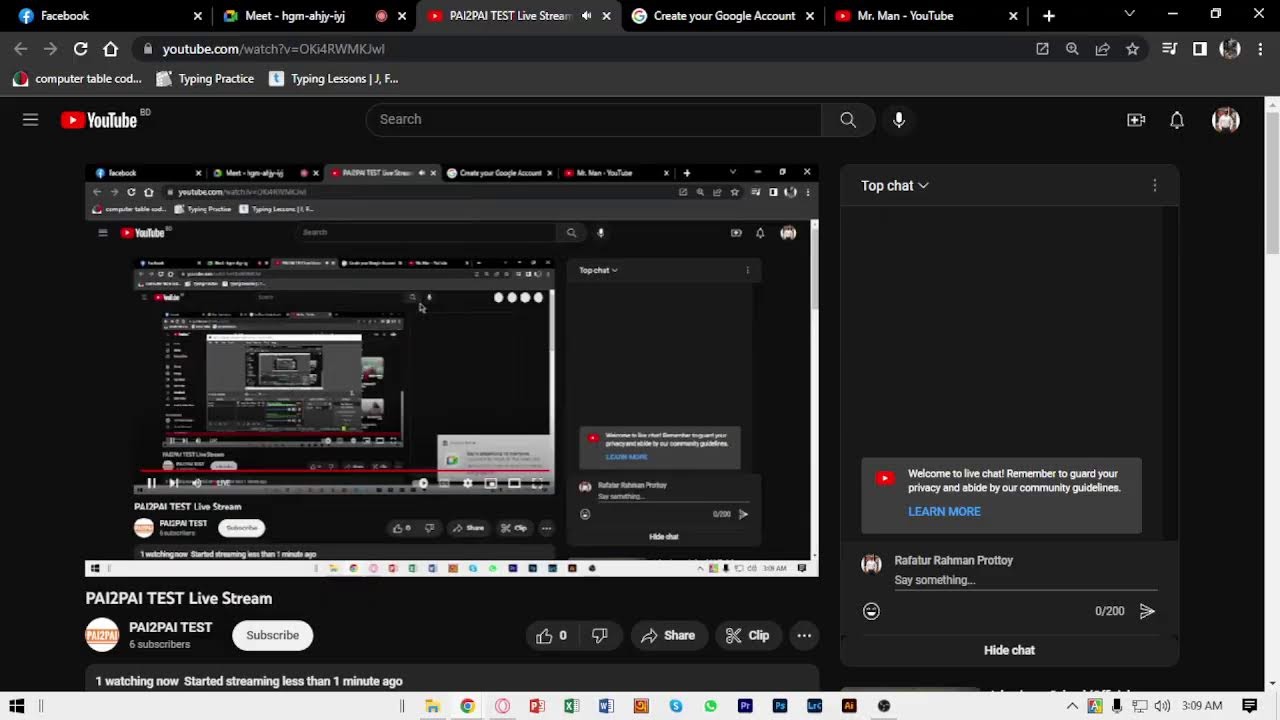
Task: Open Chrome tab search chevron
Action: [x=1130, y=15]
